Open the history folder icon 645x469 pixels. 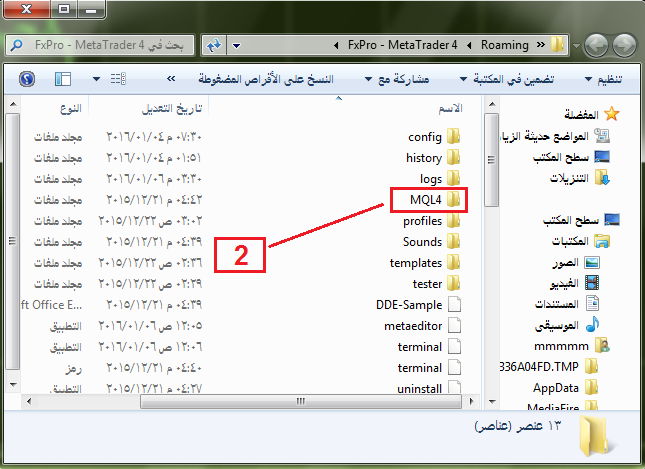453,158
